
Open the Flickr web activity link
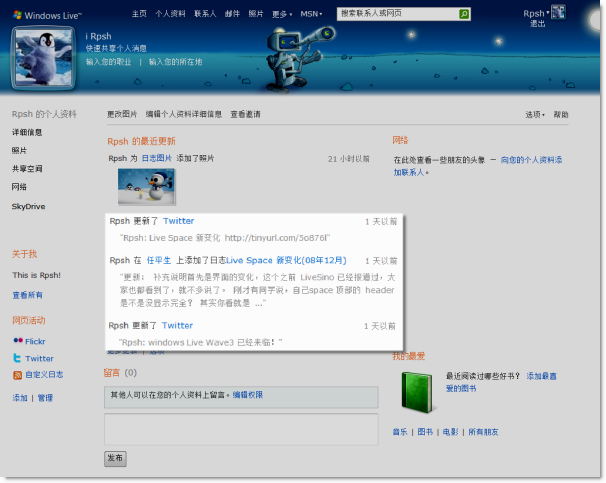[35, 341]
